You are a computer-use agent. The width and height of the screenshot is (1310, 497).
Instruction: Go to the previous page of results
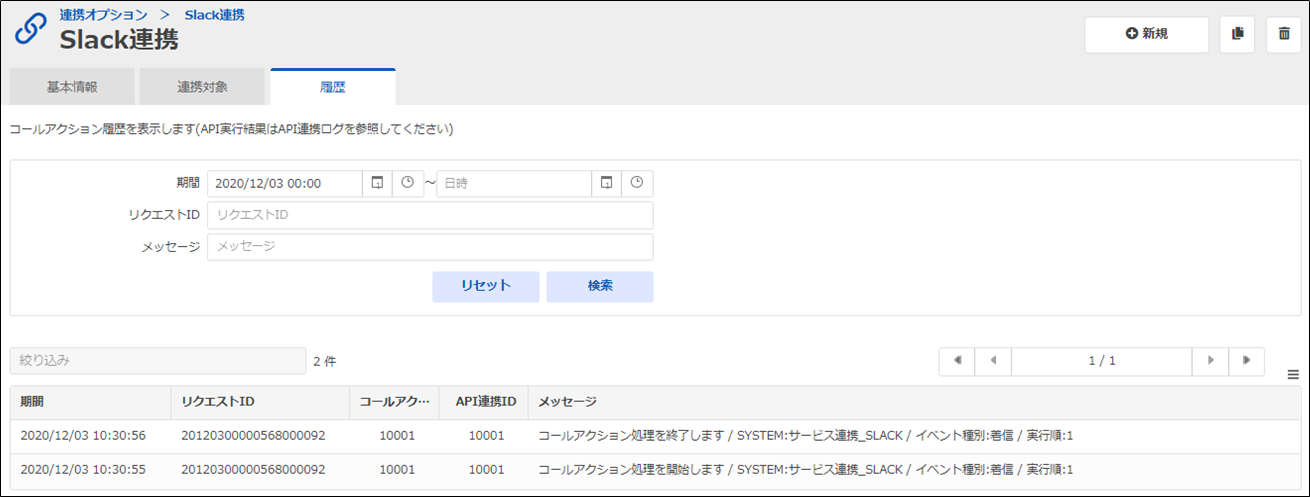[993, 361]
